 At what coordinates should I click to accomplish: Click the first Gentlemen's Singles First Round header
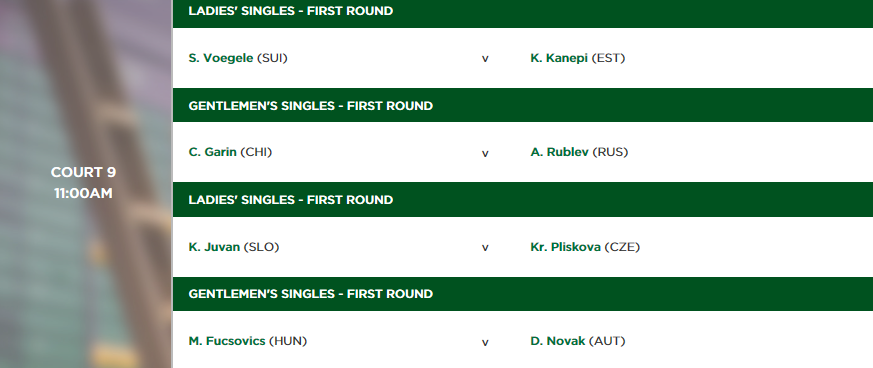click(x=523, y=105)
